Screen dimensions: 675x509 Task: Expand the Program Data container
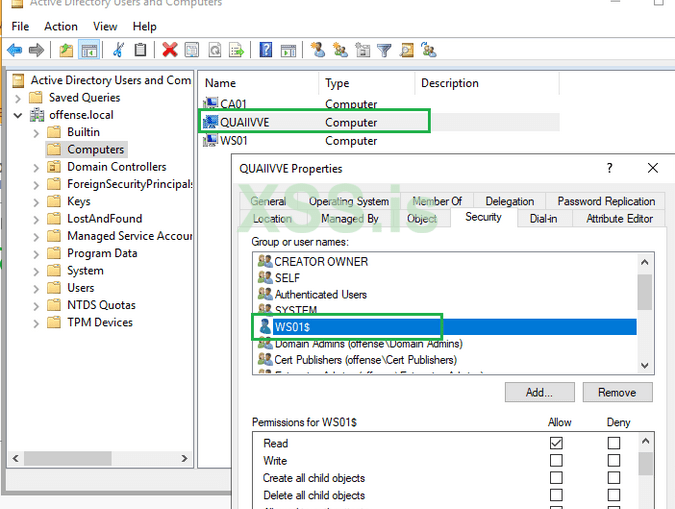tap(36, 254)
